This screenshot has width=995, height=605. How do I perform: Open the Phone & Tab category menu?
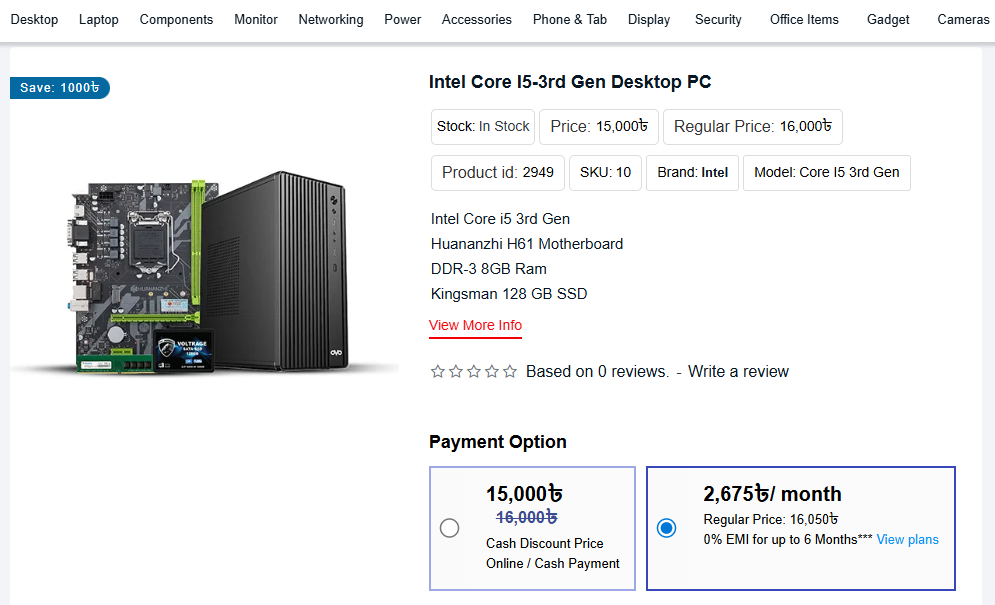[570, 20]
